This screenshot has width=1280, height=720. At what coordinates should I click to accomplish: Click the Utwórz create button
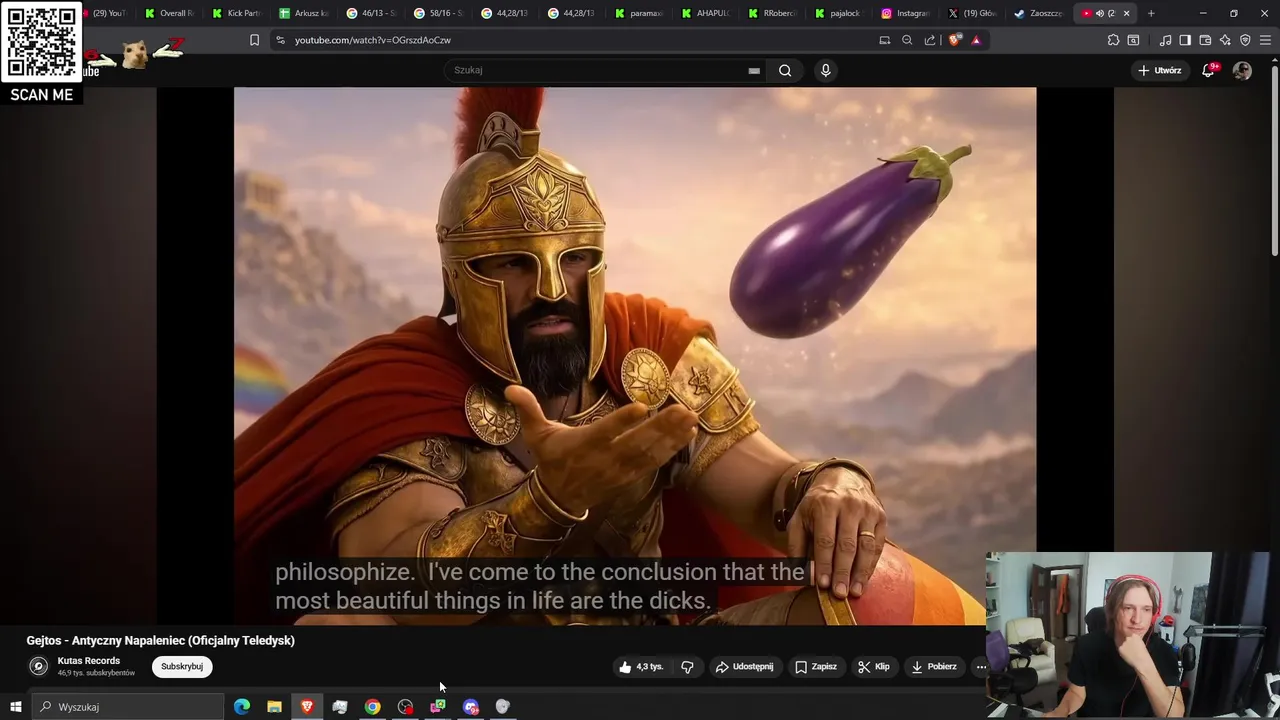click(x=1160, y=70)
